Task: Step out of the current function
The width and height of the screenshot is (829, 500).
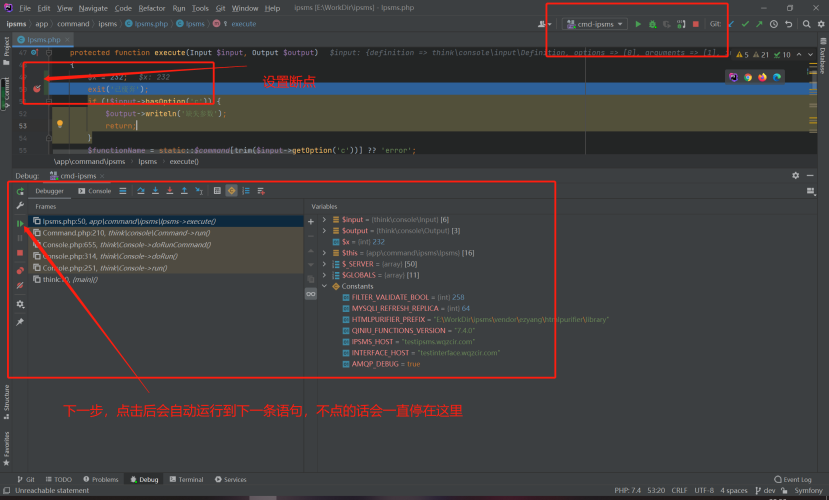Action: [184, 191]
